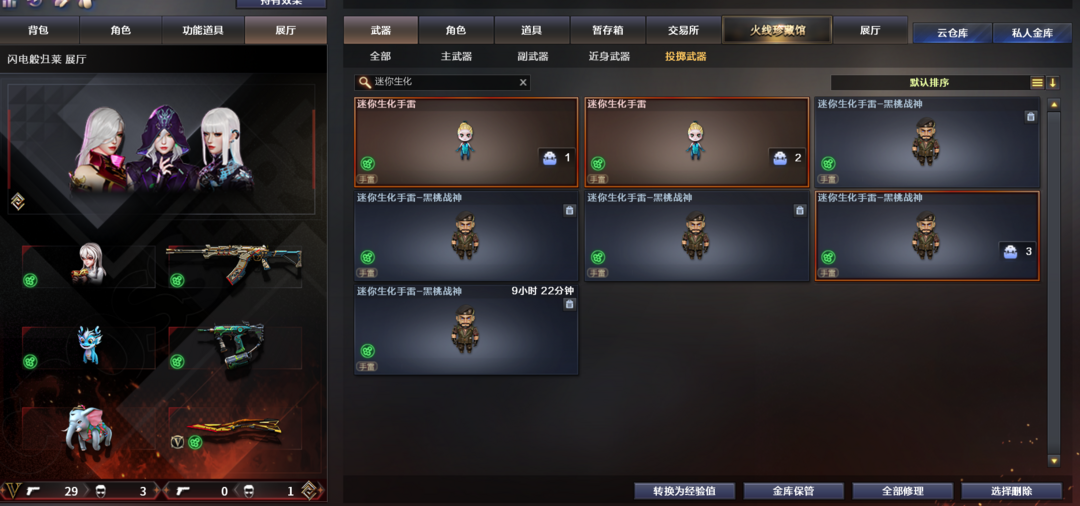Toggle sort direction with the down arrow icon
1080x506 pixels.
(x=1052, y=83)
